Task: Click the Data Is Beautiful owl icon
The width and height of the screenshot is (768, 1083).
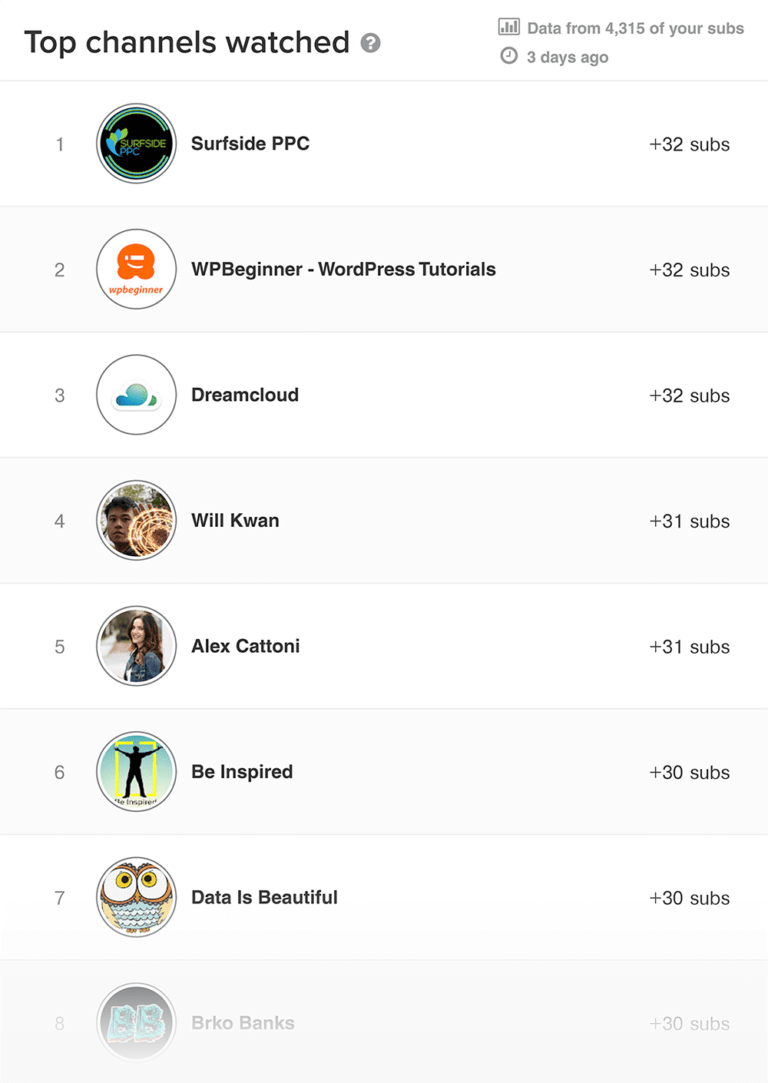Action: (x=136, y=897)
